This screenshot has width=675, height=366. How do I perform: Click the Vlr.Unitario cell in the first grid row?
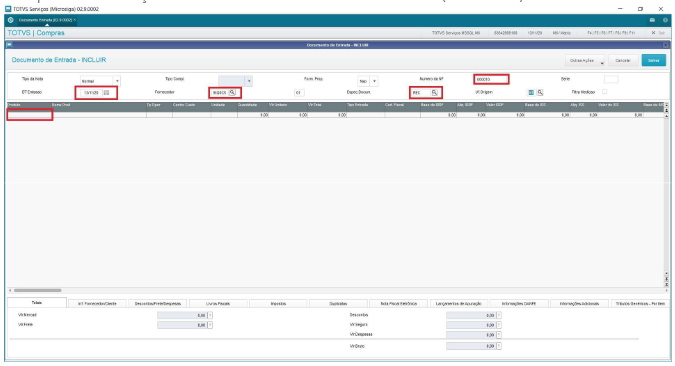[x=288, y=115]
